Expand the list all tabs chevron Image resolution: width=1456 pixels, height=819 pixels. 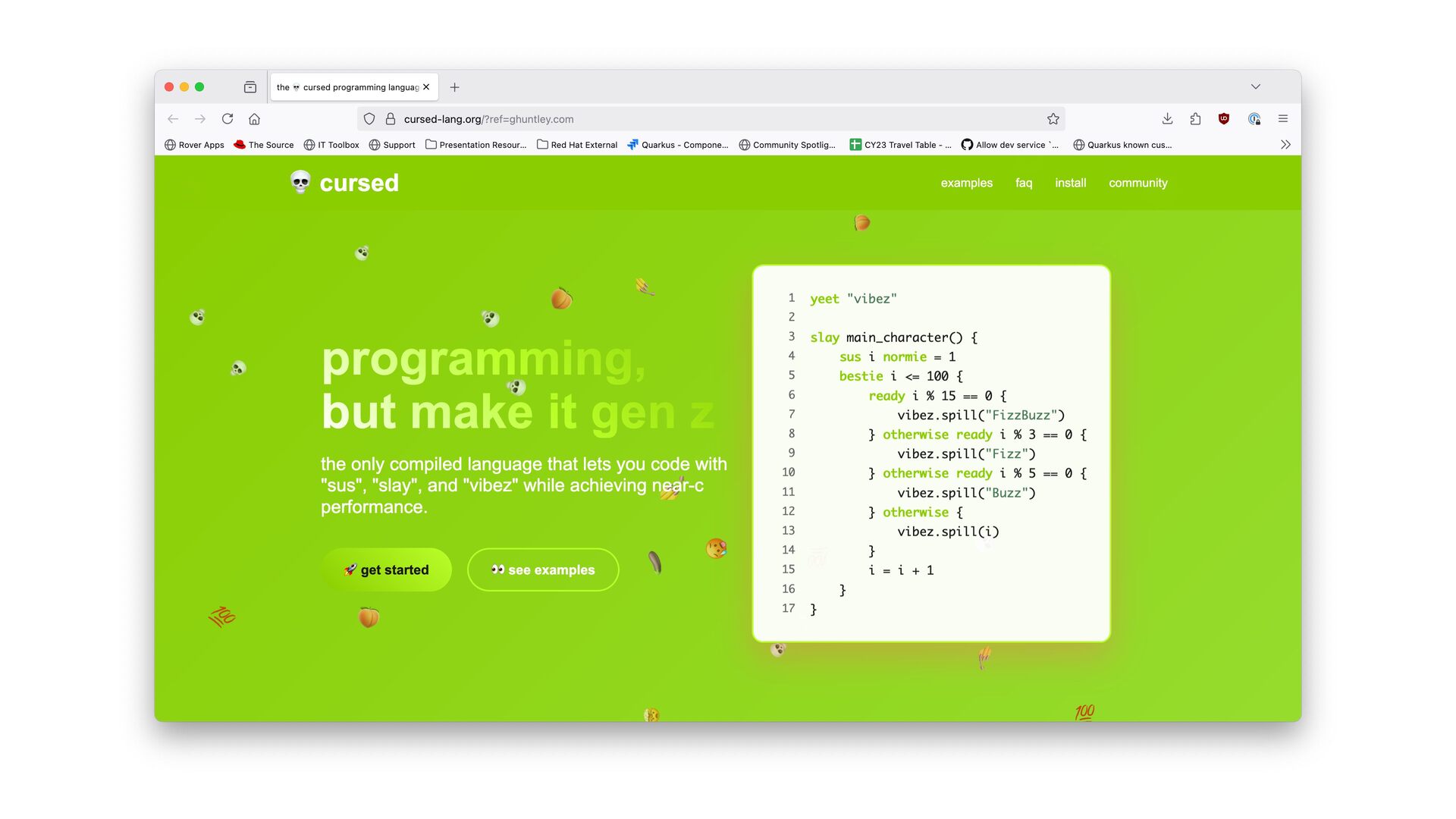[1256, 86]
